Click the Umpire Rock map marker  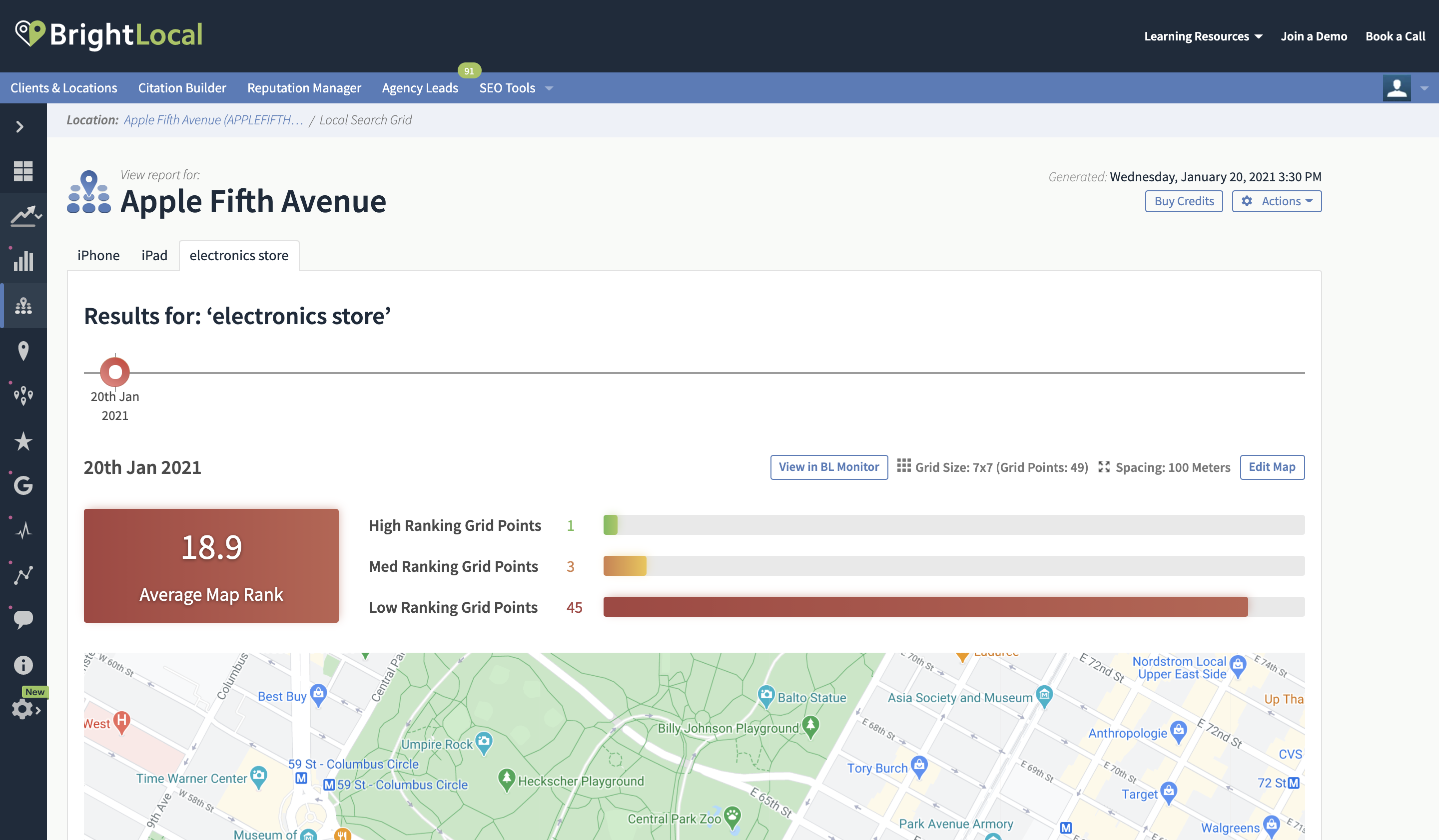[484, 743]
